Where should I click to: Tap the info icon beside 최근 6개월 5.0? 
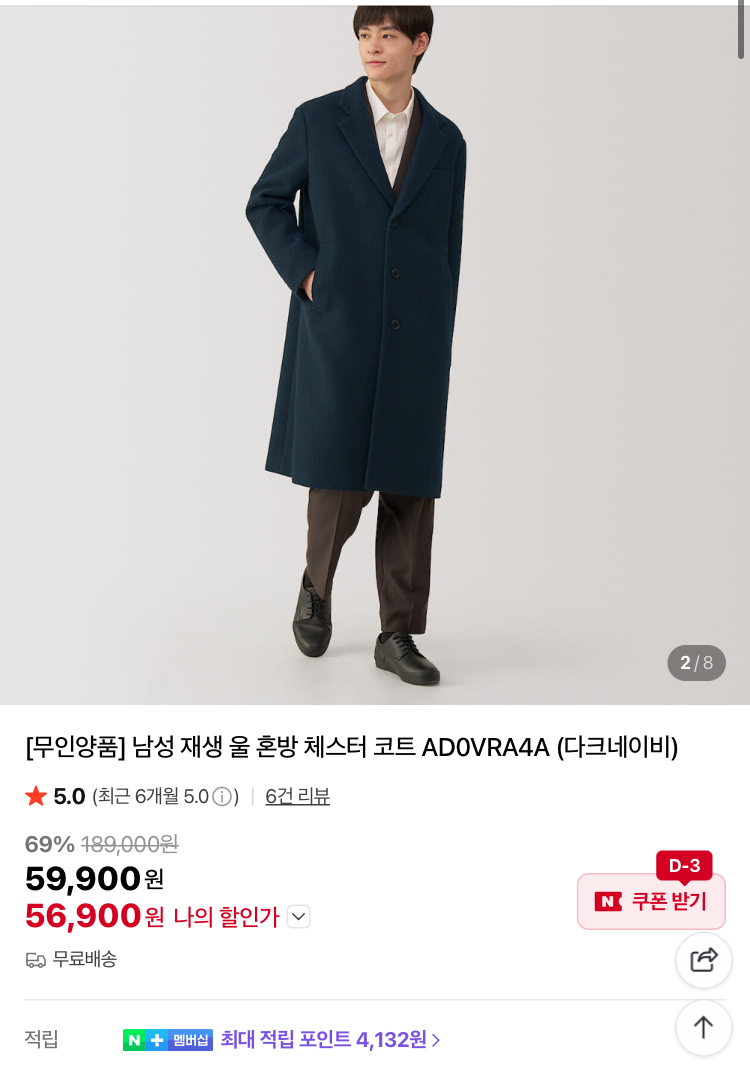tap(222, 796)
